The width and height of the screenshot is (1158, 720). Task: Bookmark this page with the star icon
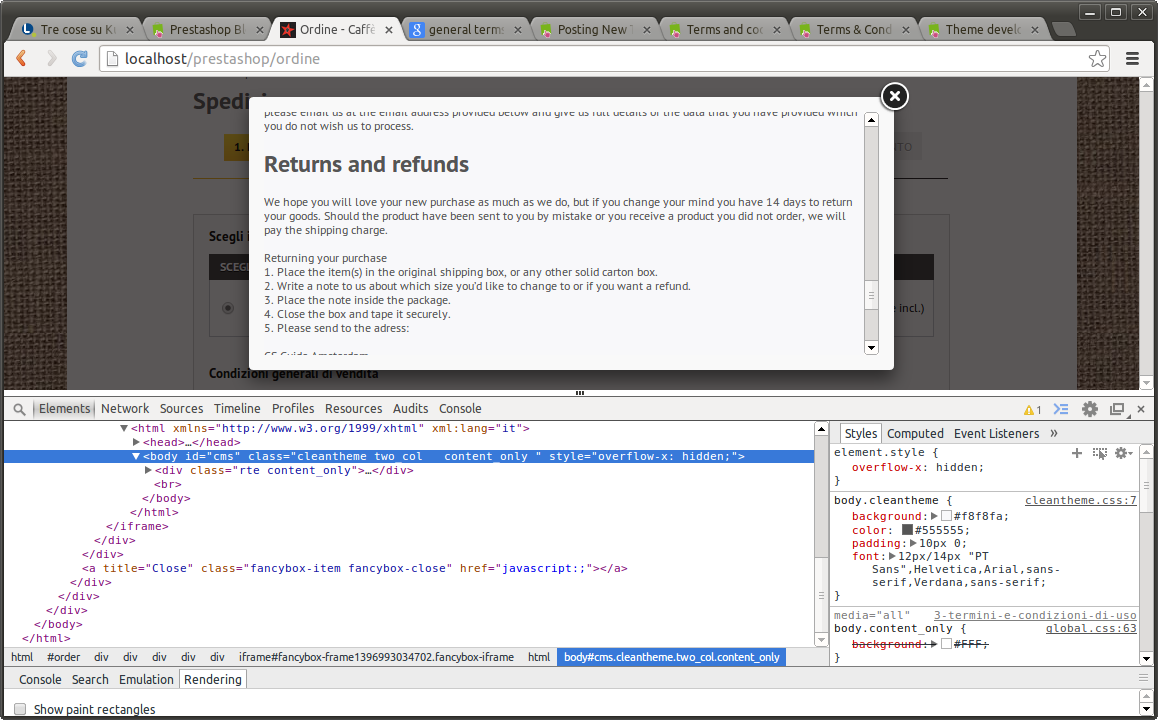tap(1097, 58)
